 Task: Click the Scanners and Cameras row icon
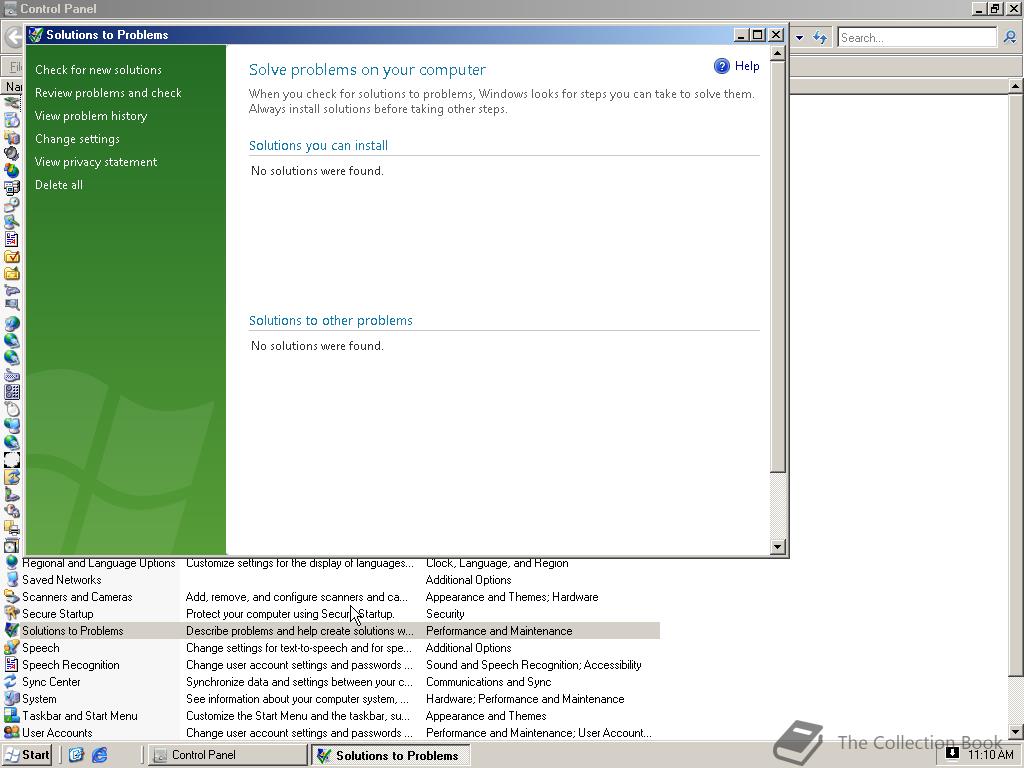click(11, 596)
